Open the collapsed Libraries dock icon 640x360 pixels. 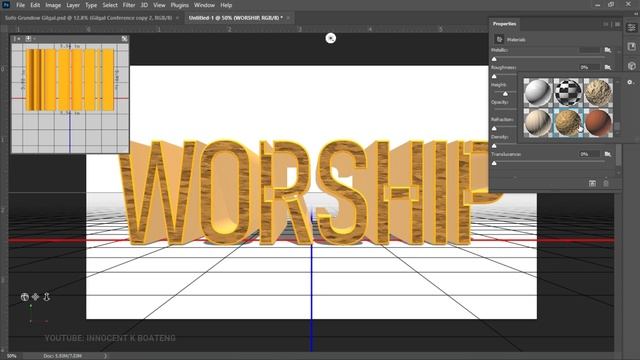pyautogui.click(x=631, y=47)
